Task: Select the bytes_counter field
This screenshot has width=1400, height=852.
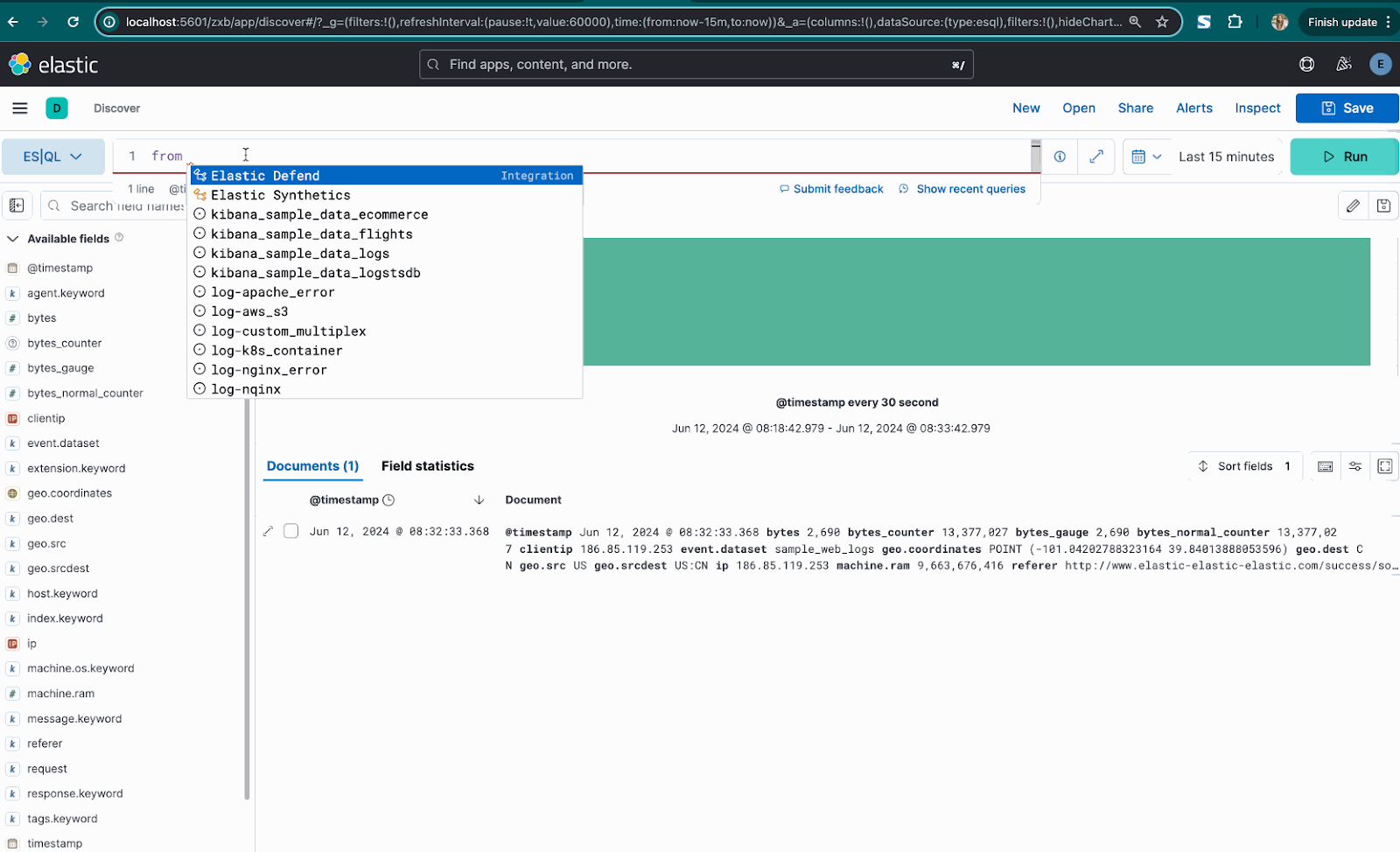Action: (x=64, y=343)
